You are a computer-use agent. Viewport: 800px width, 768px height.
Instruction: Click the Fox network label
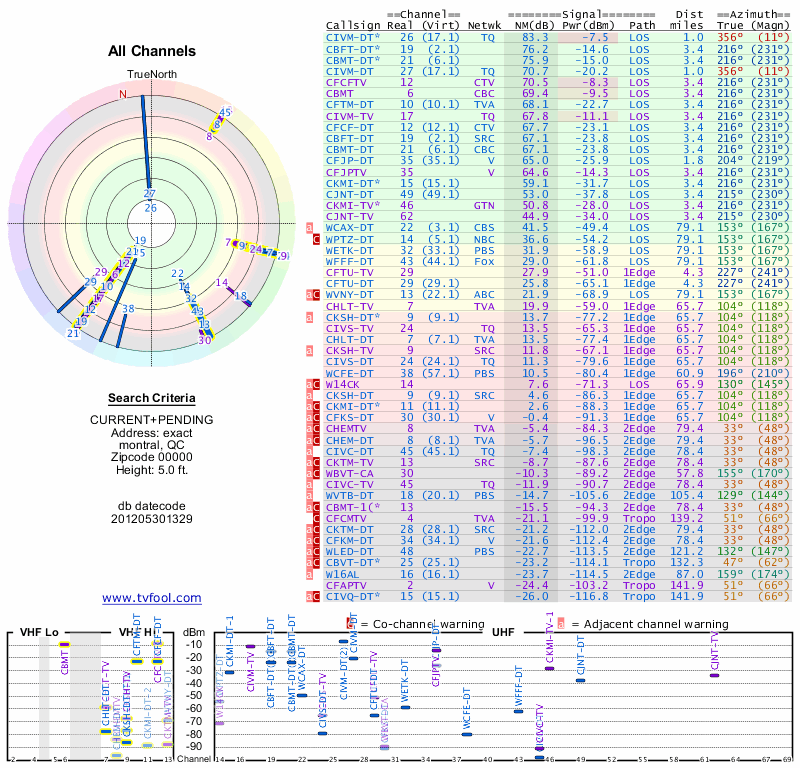484,261
